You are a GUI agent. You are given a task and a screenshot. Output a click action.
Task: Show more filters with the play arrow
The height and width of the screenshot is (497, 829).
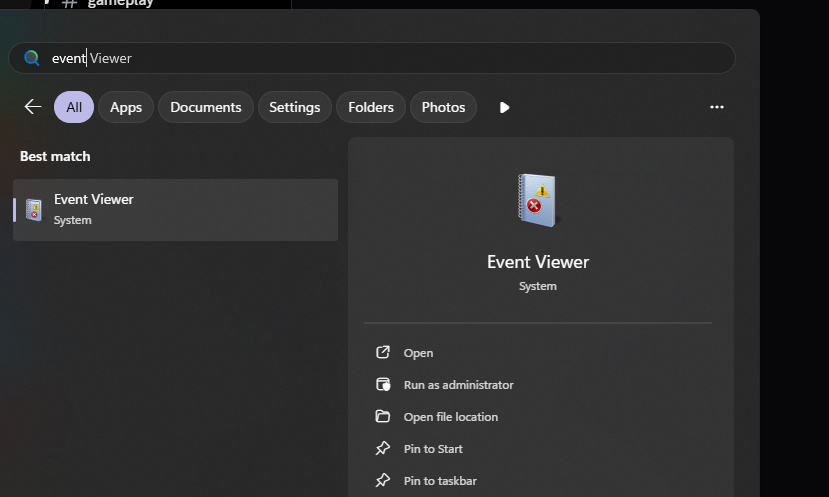[504, 107]
